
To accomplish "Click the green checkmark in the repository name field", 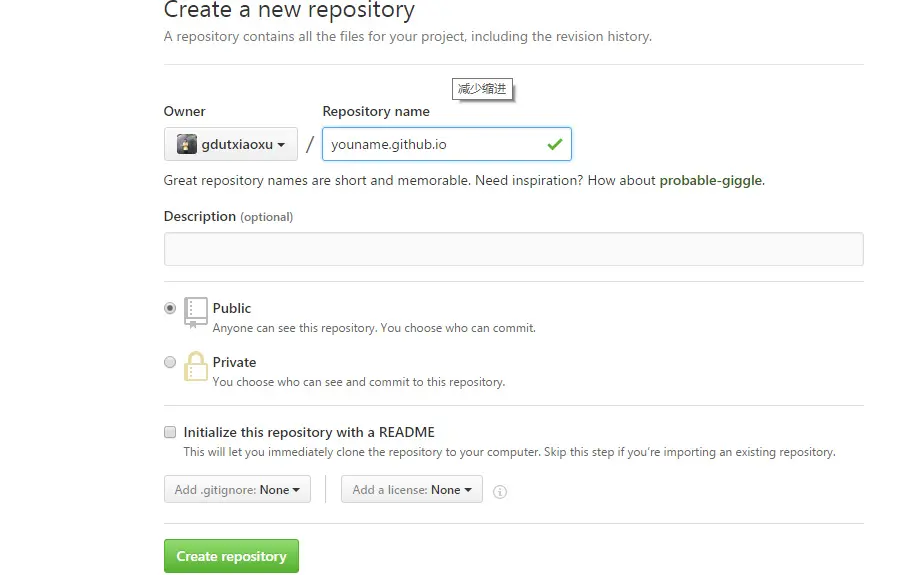I will (555, 144).
